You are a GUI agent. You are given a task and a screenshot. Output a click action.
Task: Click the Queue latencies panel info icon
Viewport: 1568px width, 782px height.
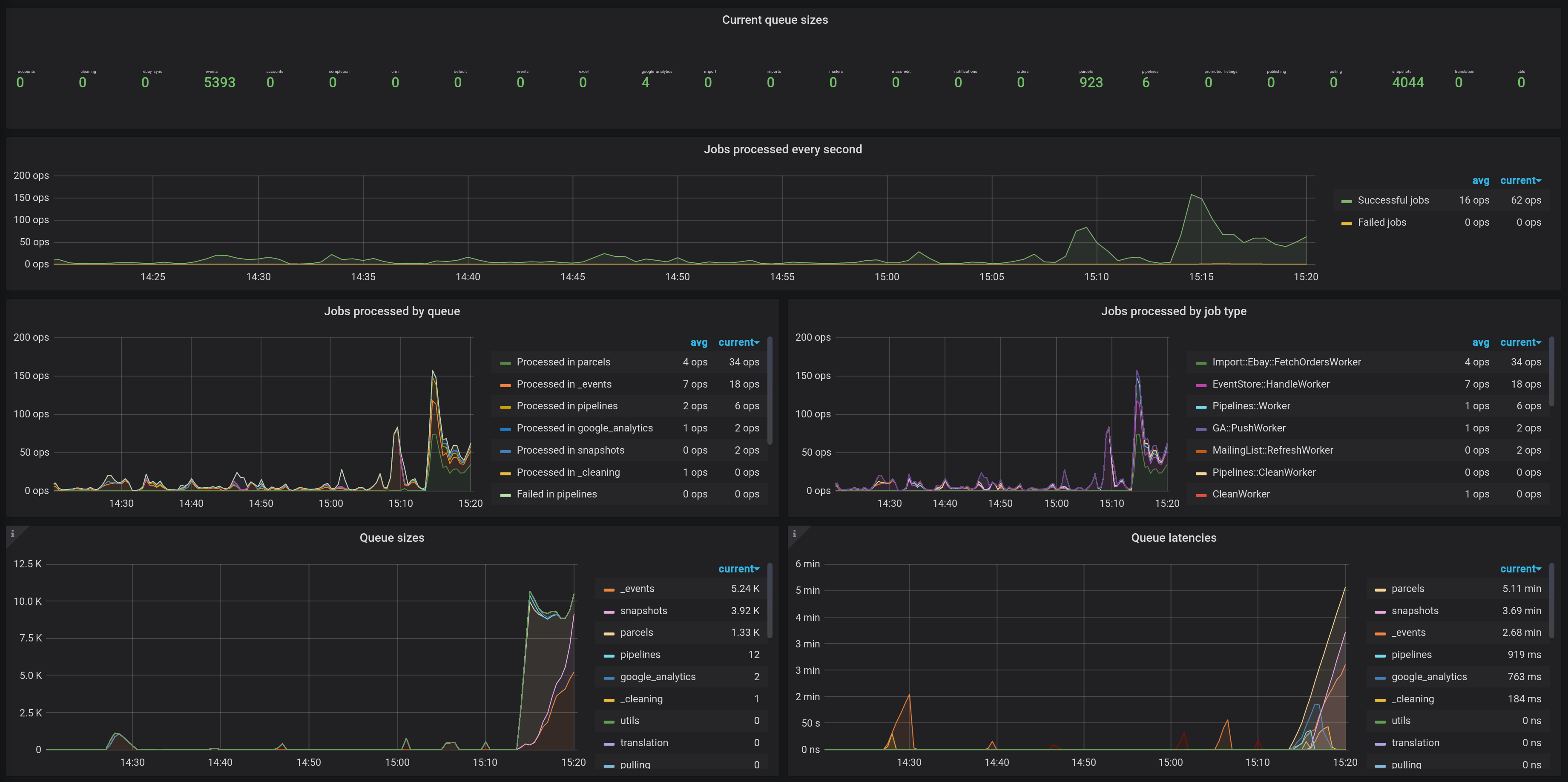pos(794,534)
